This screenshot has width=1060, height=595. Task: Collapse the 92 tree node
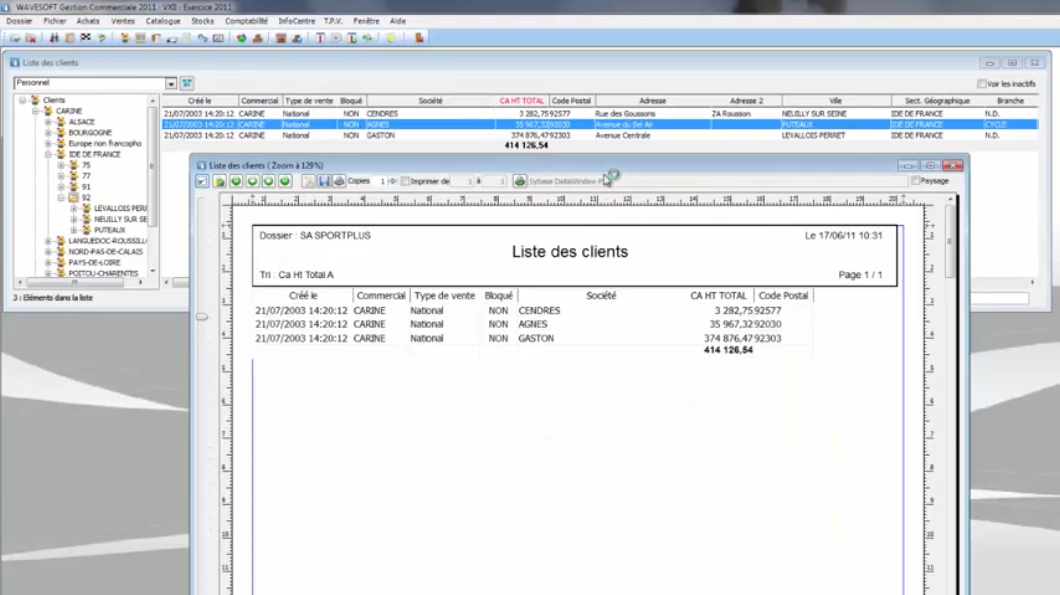click(61, 197)
